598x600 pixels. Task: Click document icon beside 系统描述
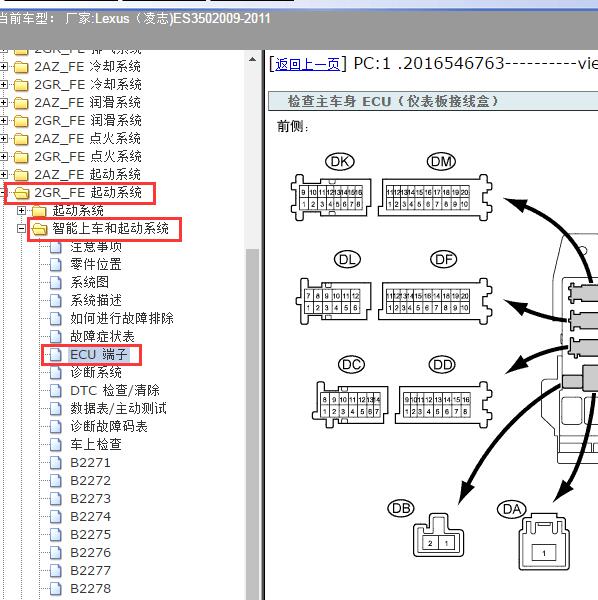pos(56,301)
